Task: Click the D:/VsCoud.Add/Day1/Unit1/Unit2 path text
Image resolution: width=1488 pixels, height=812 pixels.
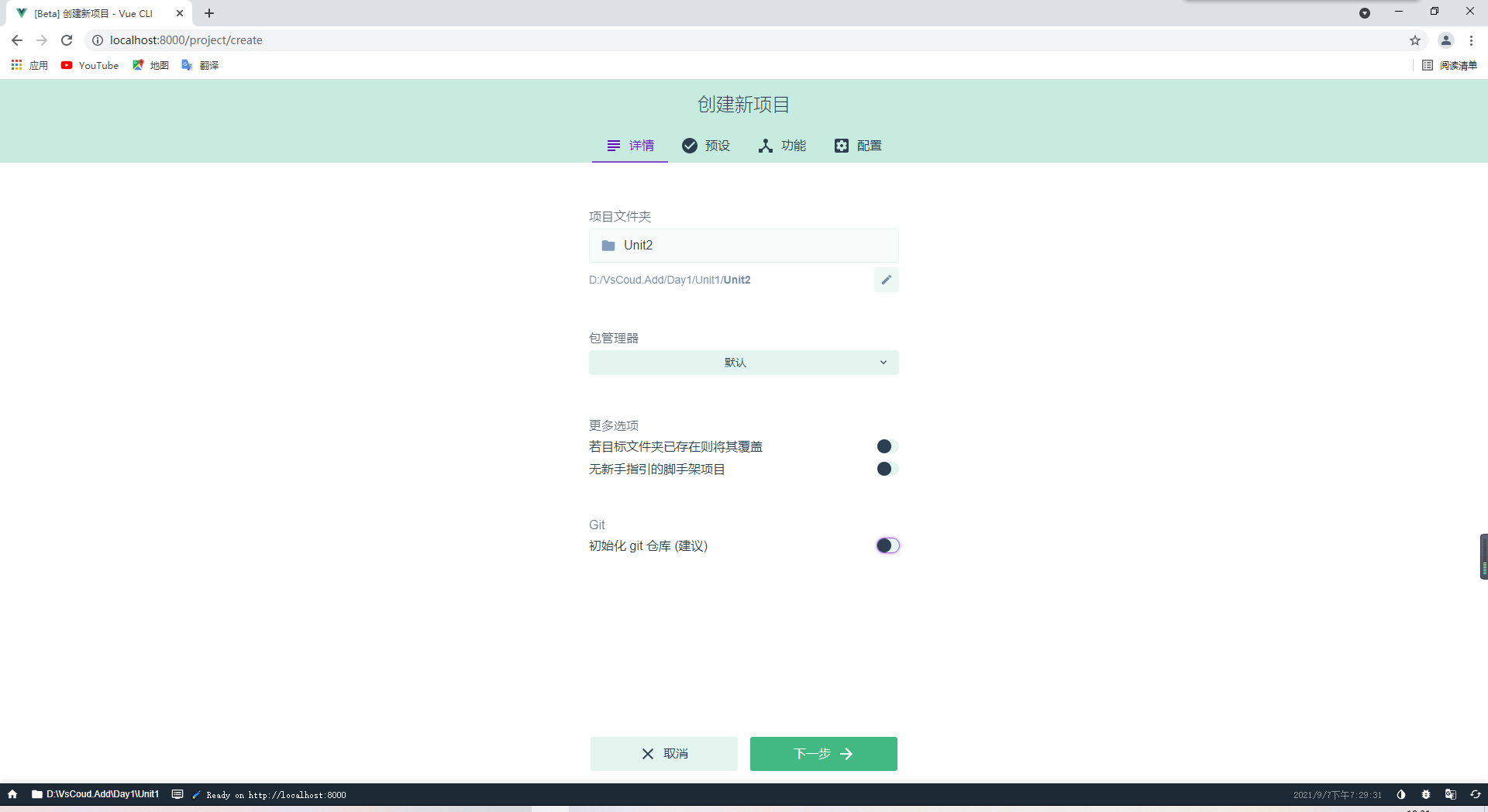Action: click(670, 280)
